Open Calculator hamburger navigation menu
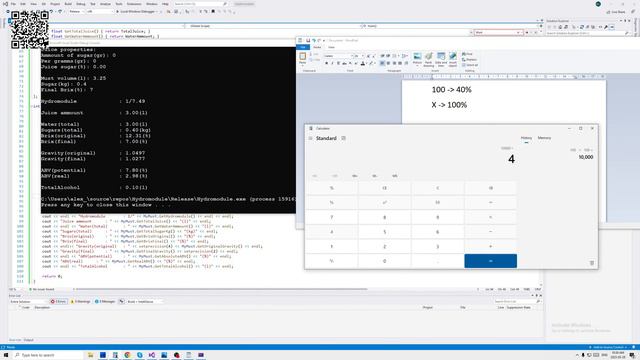Viewport: 640px width, 360px height. point(311,138)
